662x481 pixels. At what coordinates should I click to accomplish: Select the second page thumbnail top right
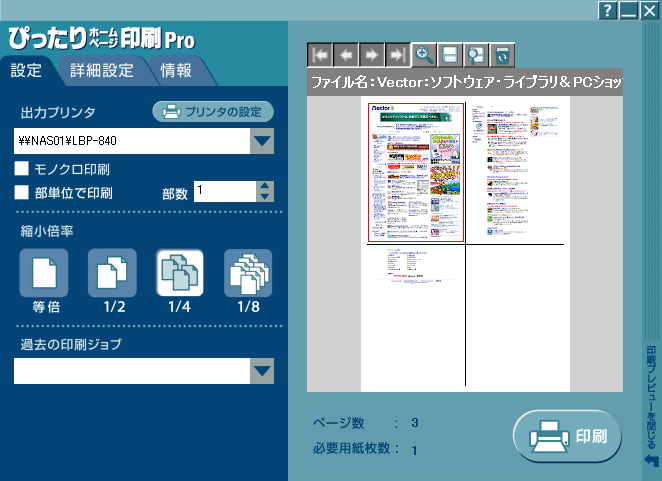pos(515,172)
